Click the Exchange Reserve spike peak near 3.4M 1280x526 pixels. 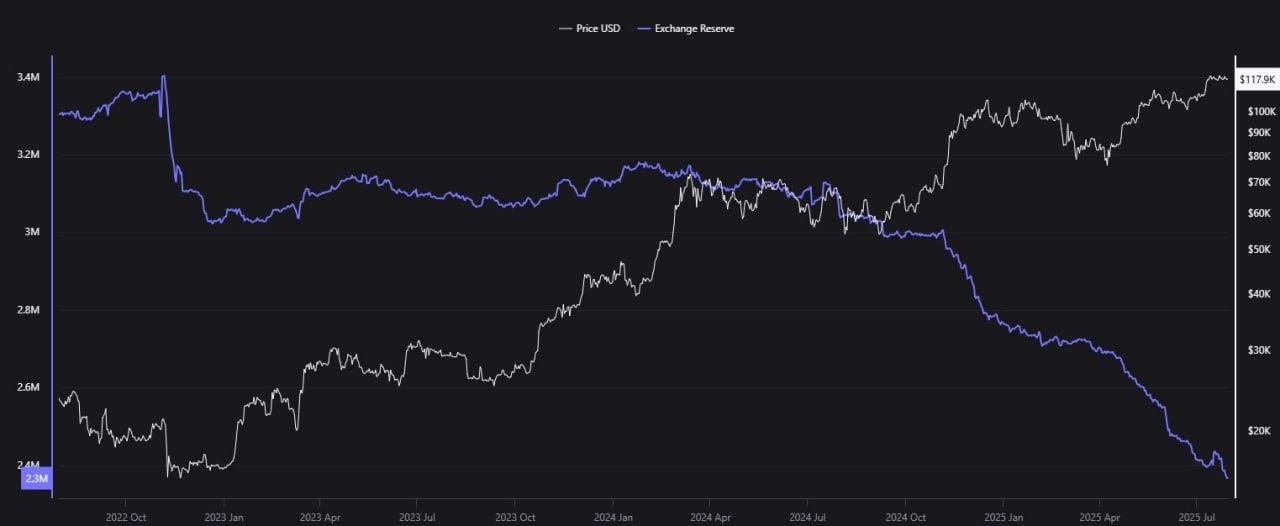click(x=163, y=76)
